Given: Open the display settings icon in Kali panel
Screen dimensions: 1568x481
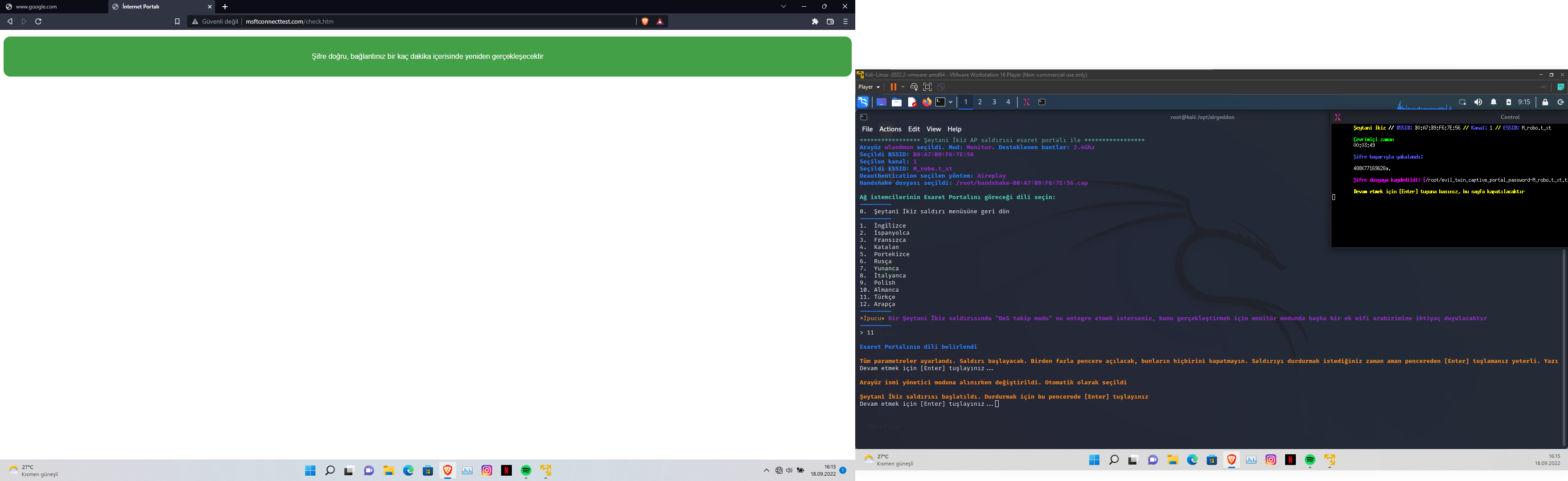Looking at the screenshot, I should [x=1462, y=102].
